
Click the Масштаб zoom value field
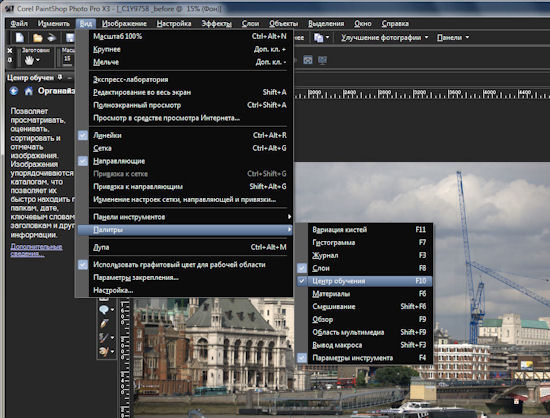67,59
